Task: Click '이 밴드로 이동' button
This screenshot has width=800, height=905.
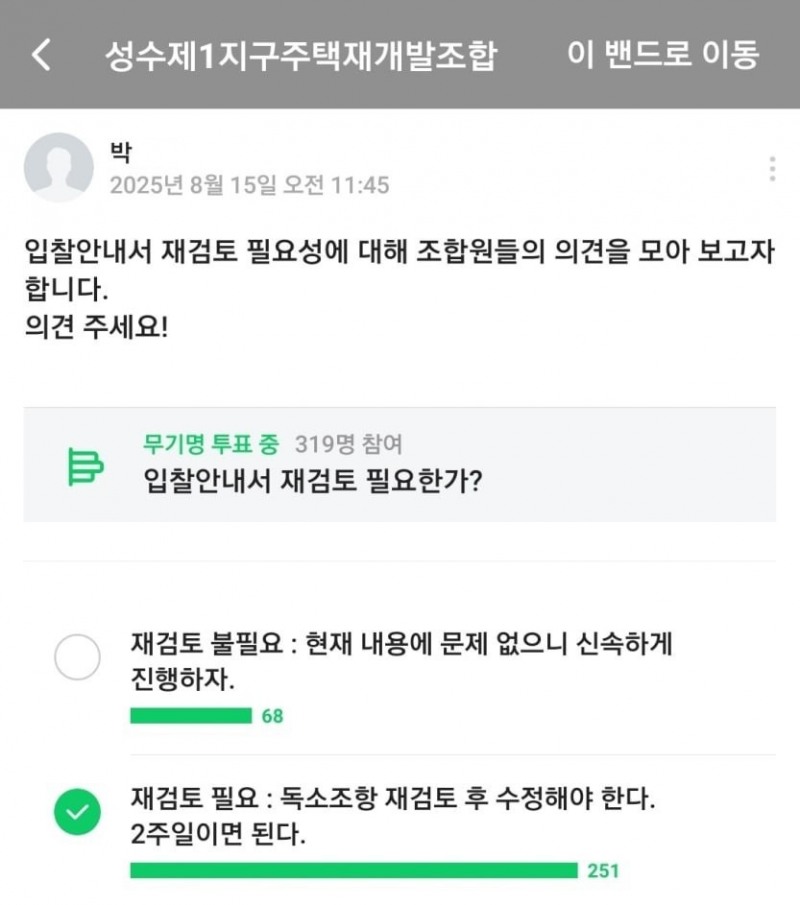Action: 663,54
